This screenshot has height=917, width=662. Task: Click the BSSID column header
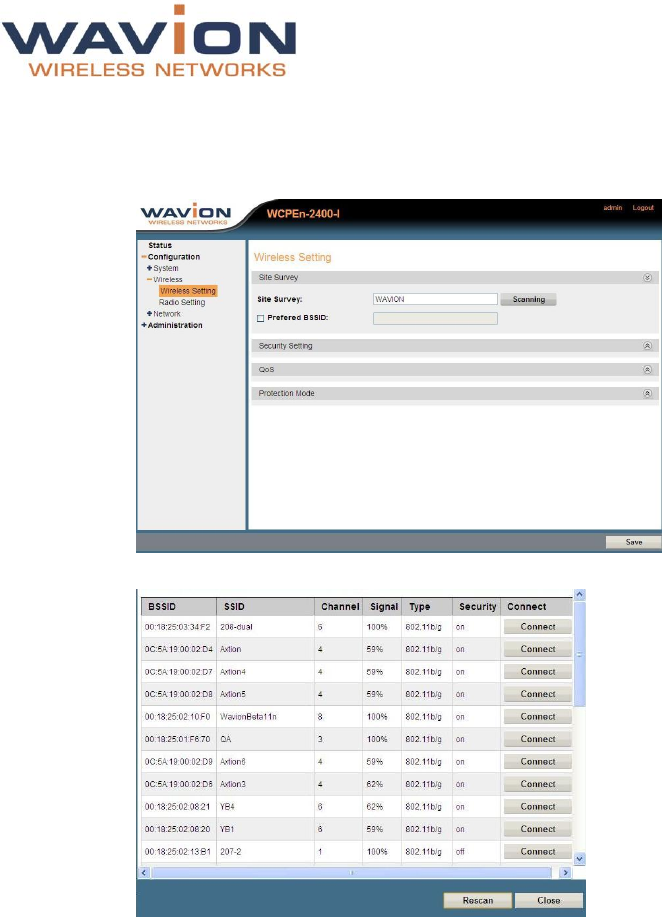coord(179,607)
